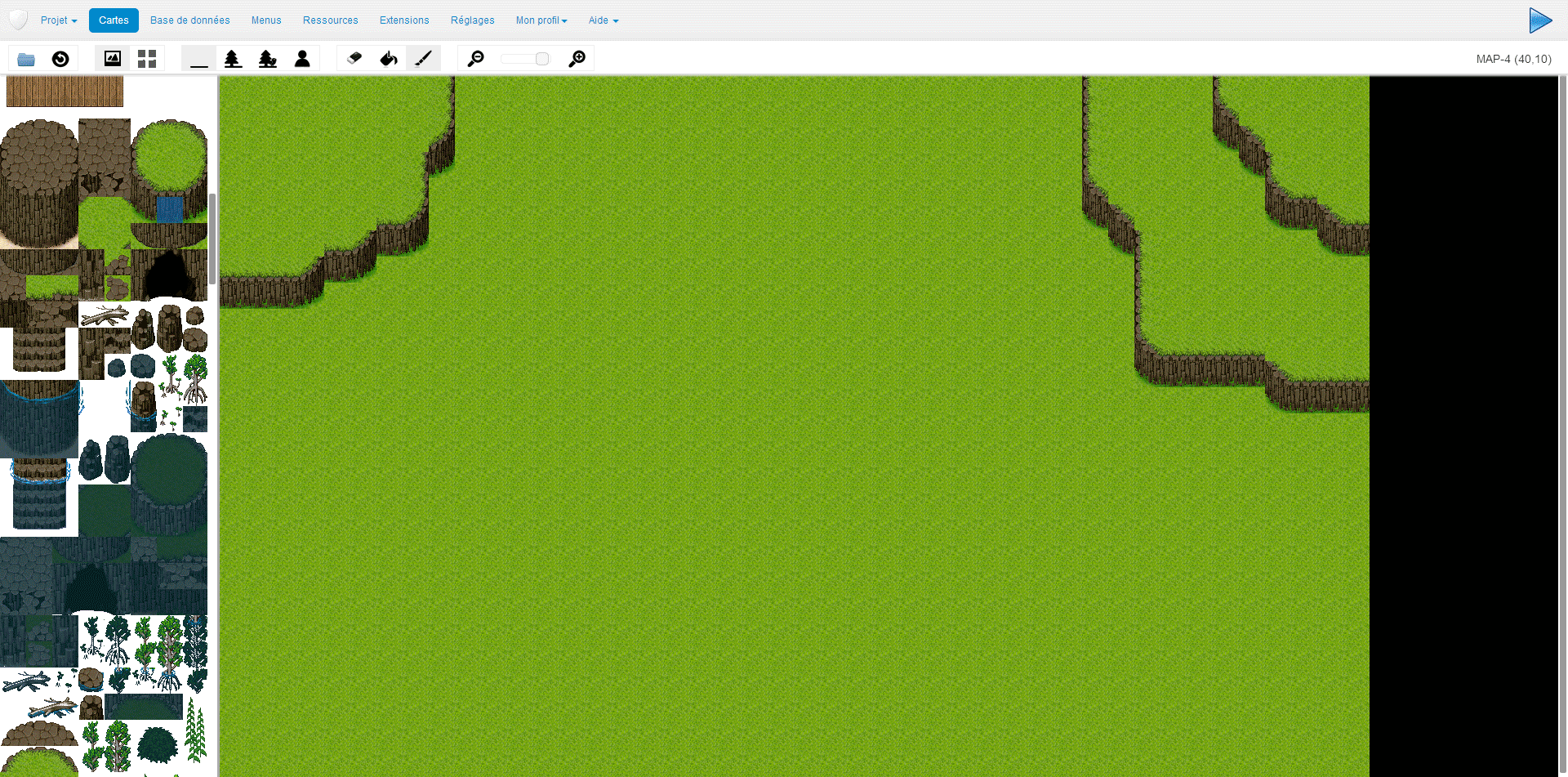The height and width of the screenshot is (777, 1568).
Task: Pick the round green bush tile
Action: pyautogui.click(x=158, y=745)
